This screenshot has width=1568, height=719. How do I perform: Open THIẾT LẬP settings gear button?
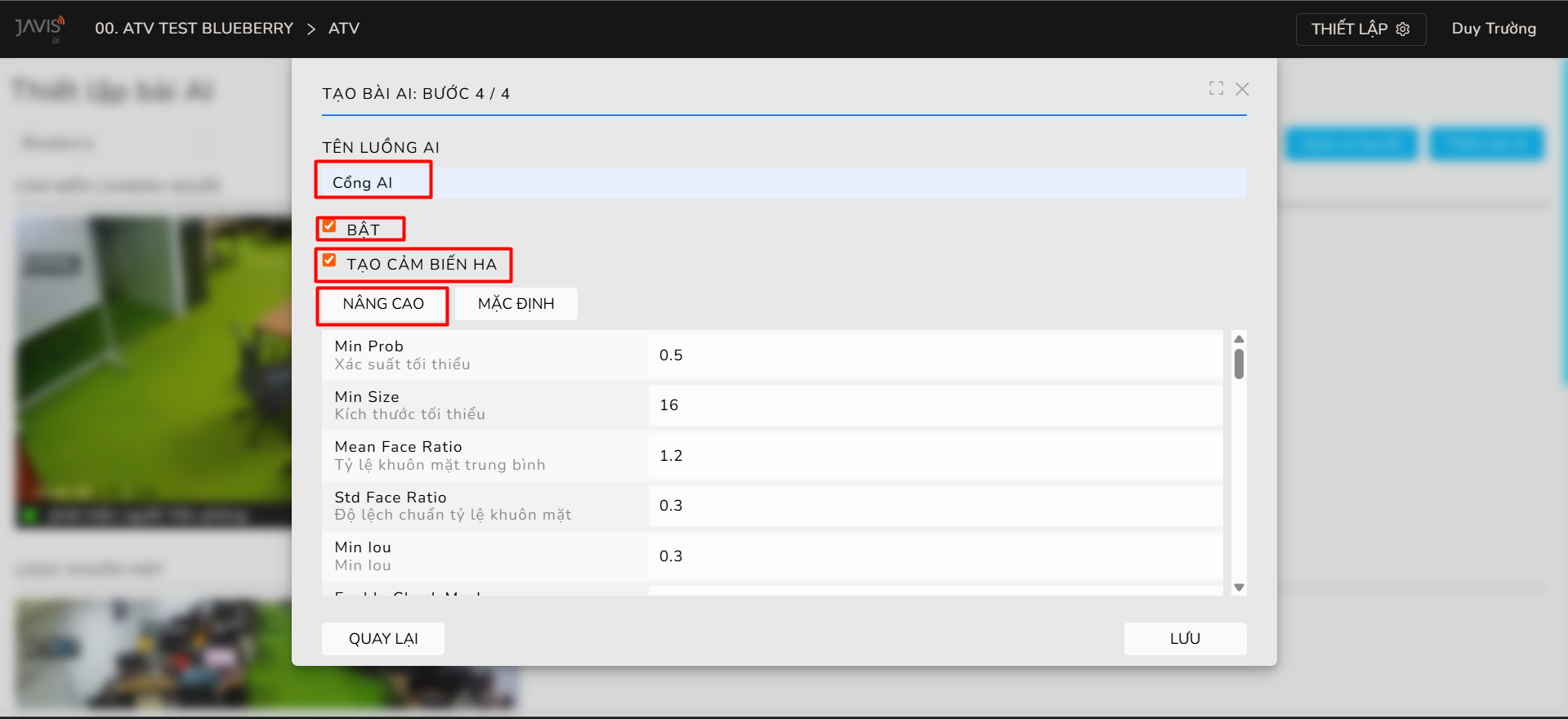coord(1360,29)
